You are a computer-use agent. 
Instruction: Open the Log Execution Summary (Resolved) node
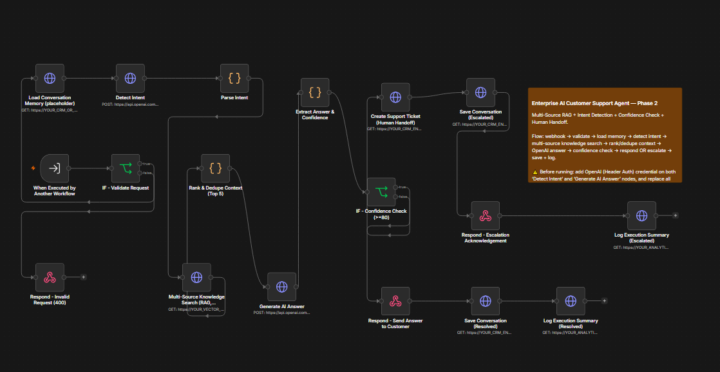click(570, 301)
